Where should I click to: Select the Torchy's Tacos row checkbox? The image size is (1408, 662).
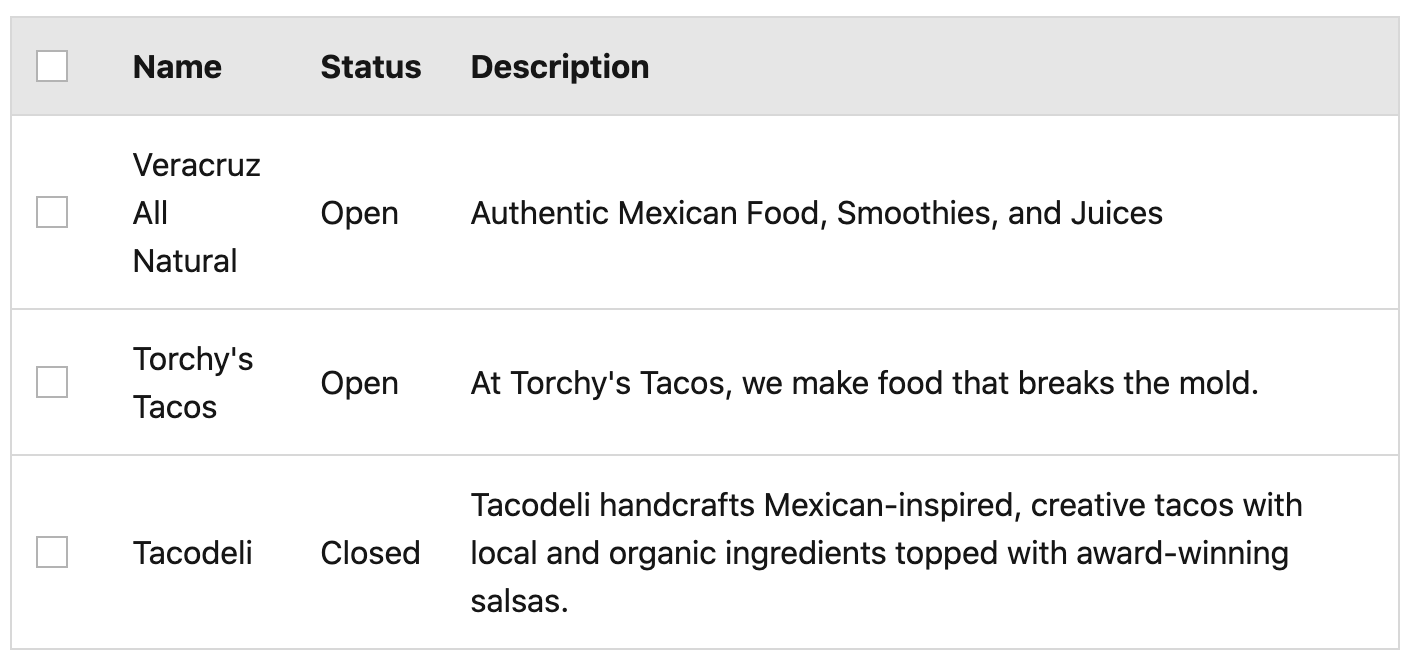click(52, 382)
